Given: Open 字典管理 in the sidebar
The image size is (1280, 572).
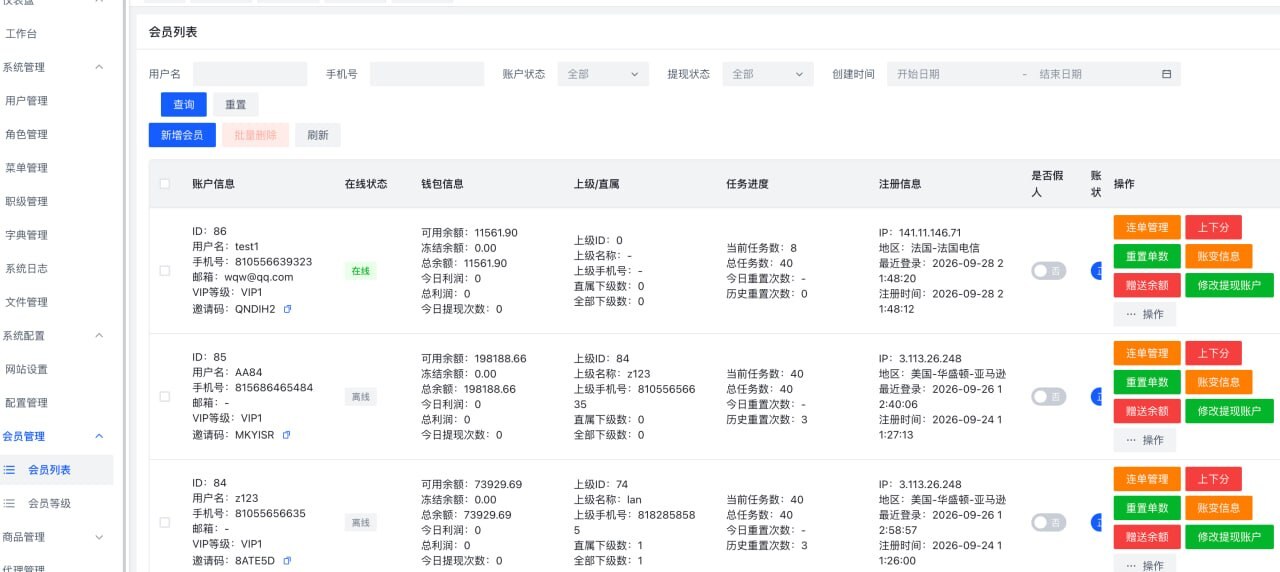Looking at the screenshot, I should [x=27, y=235].
